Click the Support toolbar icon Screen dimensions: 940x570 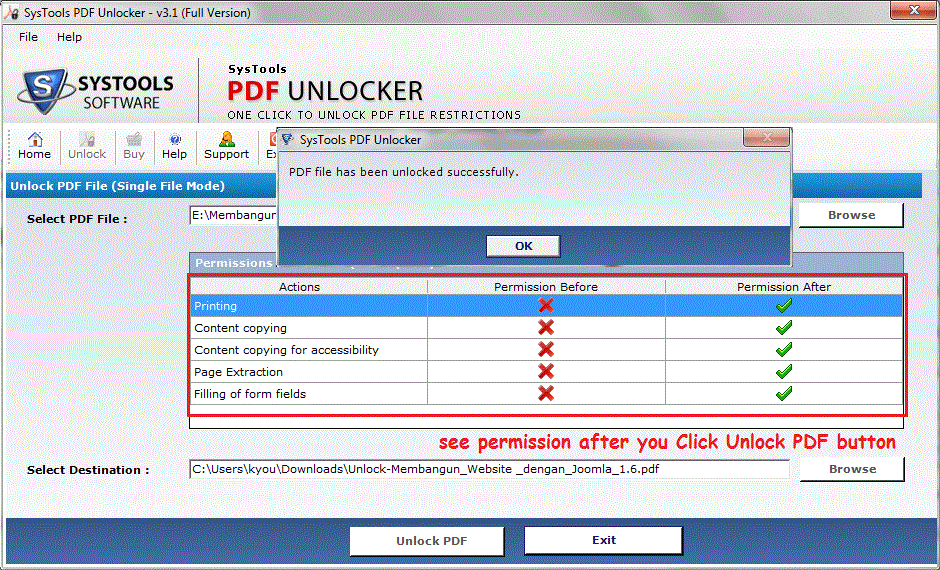pyautogui.click(x=226, y=146)
